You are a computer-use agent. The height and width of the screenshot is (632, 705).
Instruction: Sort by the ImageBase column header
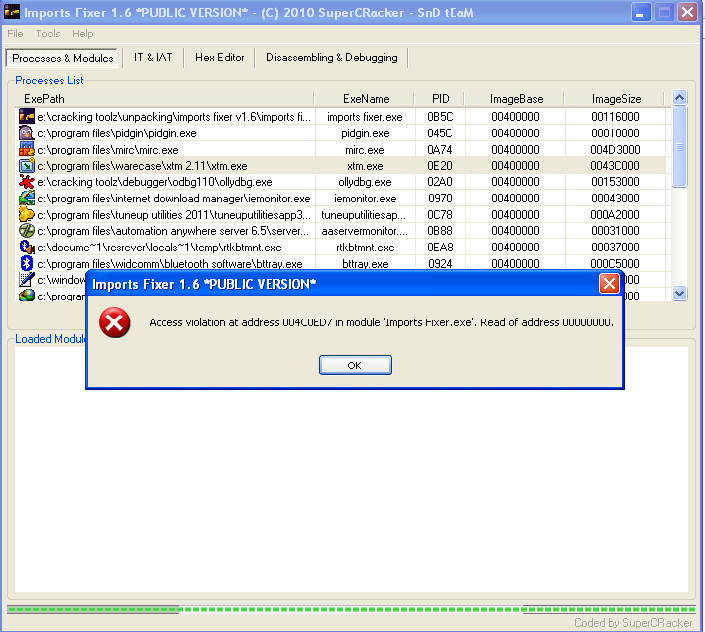(515, 99)
